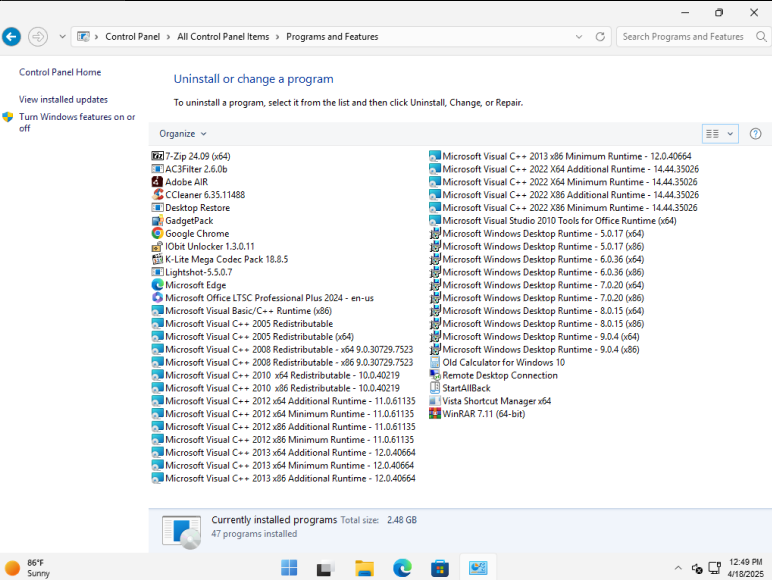Open the Windows Start menu

(x=289, y=568)
